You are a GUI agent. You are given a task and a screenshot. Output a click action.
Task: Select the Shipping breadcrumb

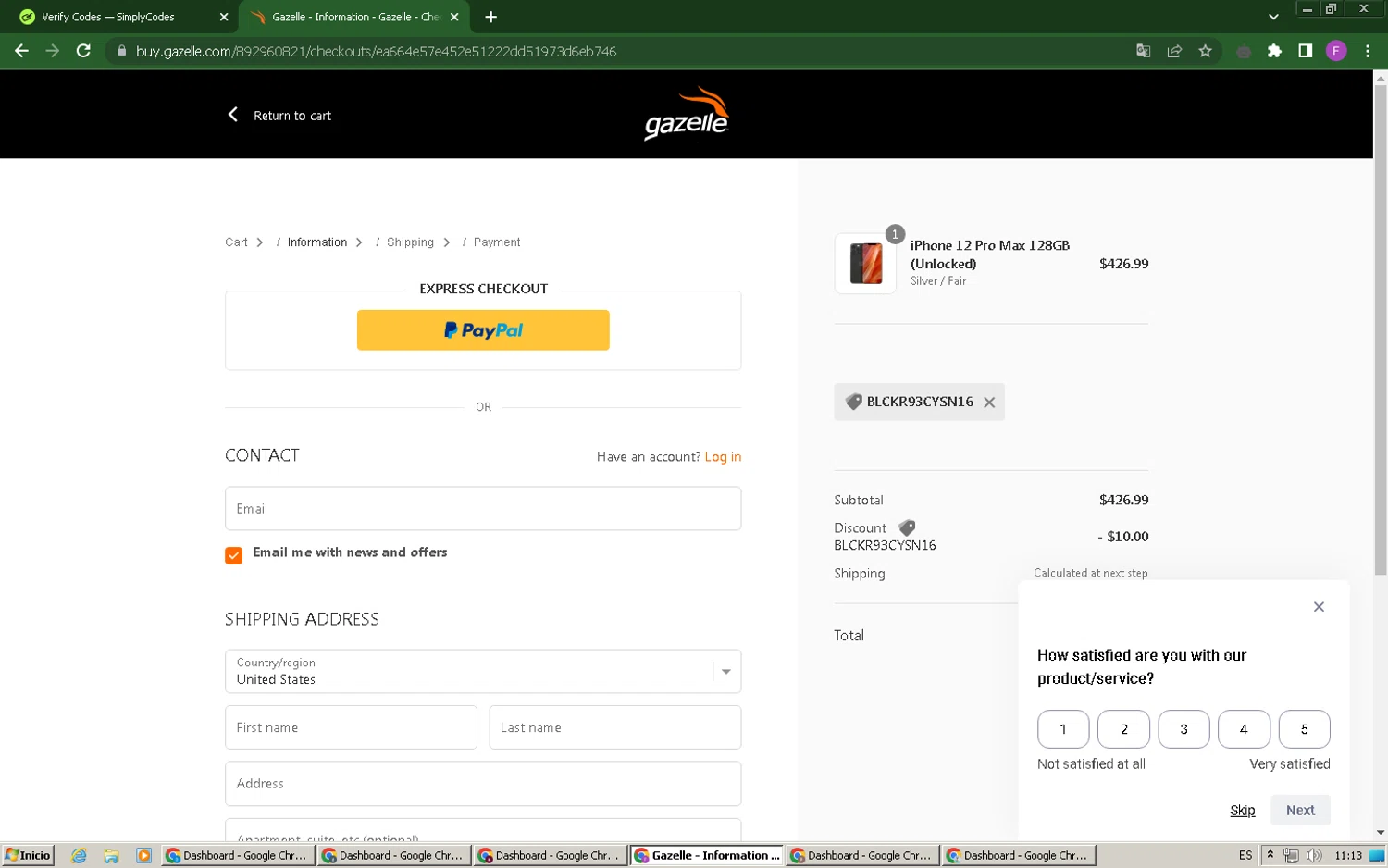(x=410, y=242)
